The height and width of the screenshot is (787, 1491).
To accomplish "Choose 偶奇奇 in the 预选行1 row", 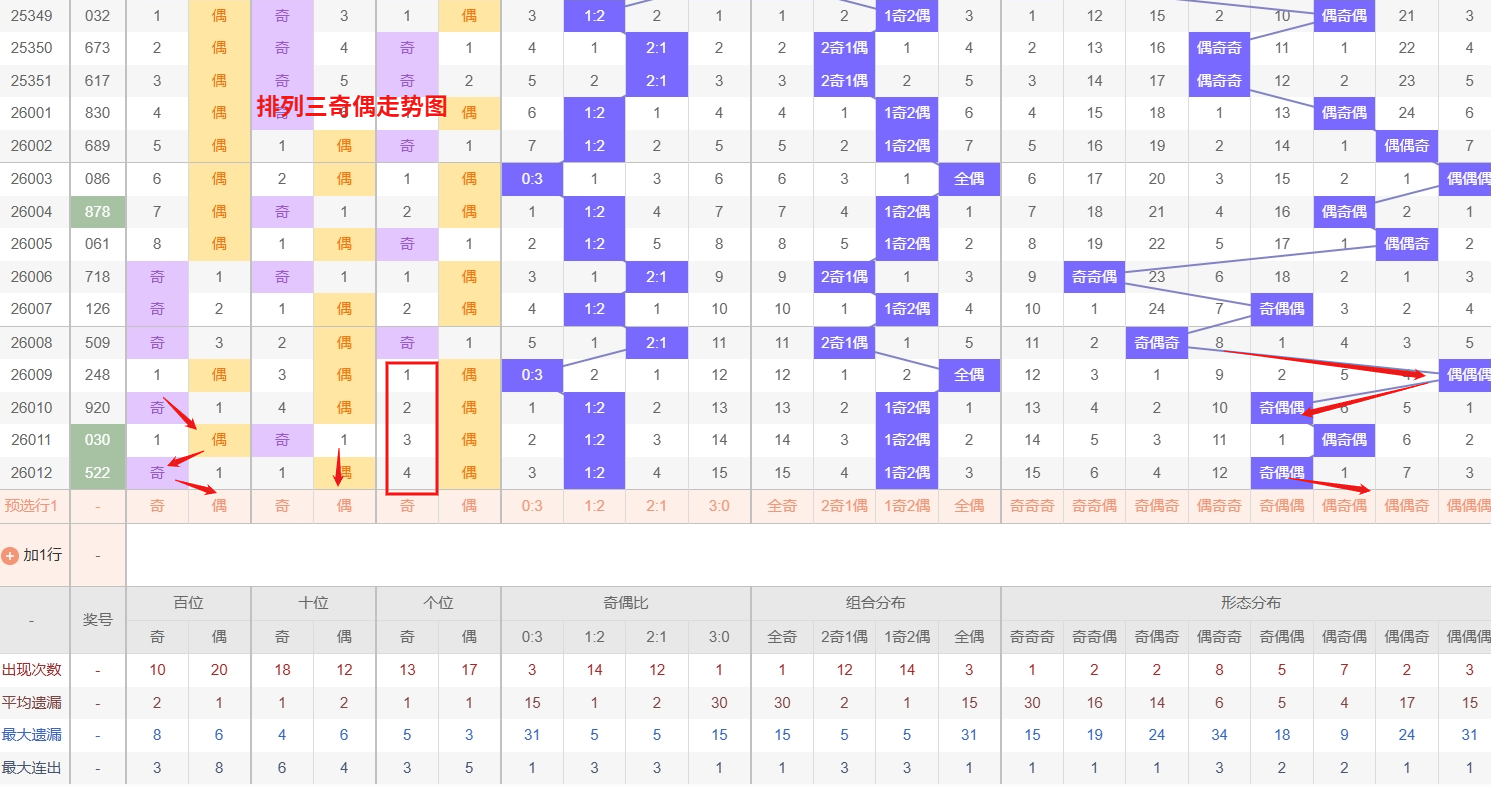I will (x=1219, y=506).
